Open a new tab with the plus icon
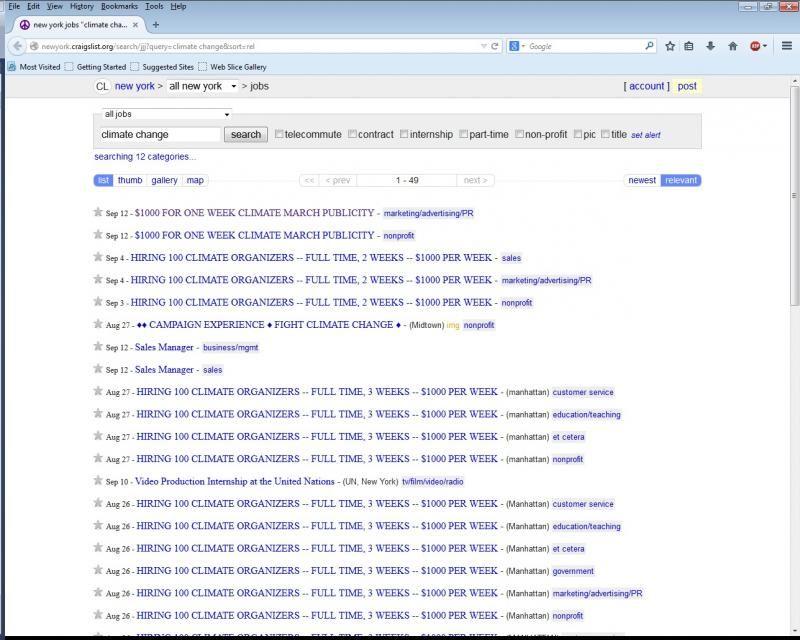The image size is (800, 640). (x=156, y=24)
